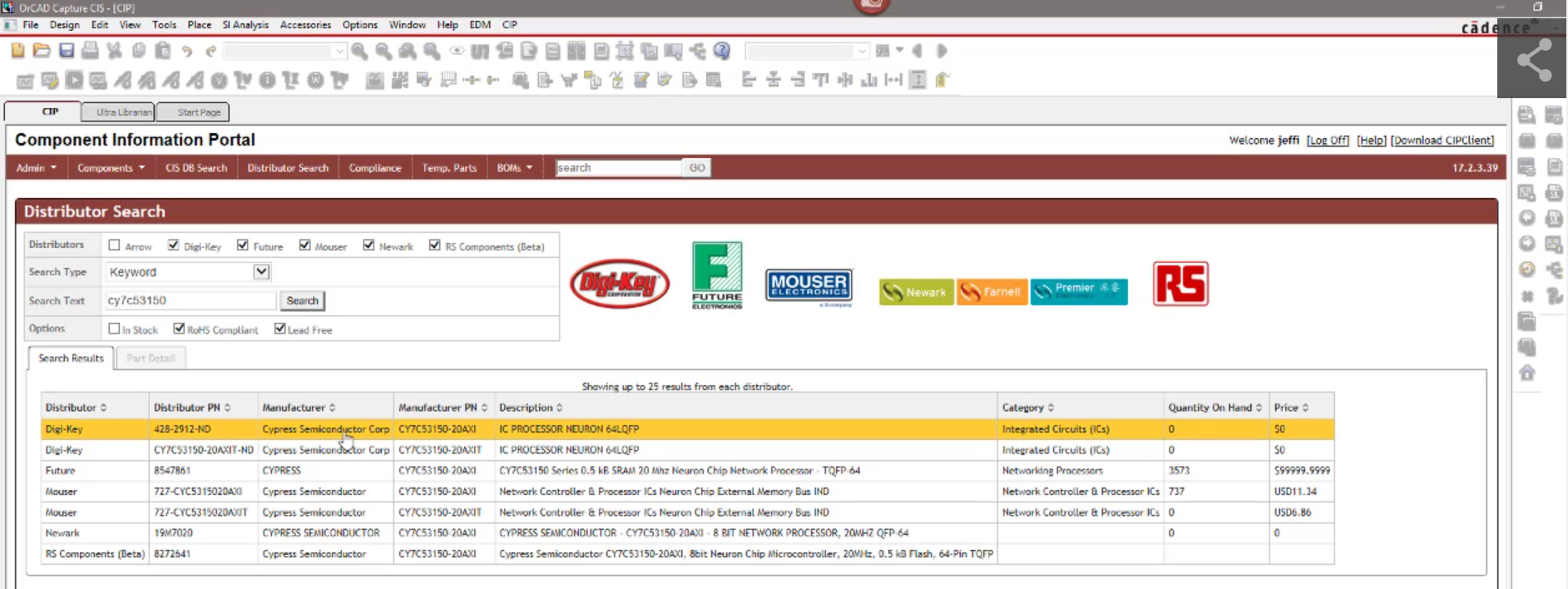Enable the In Stock option checkbox

[114, 329]
